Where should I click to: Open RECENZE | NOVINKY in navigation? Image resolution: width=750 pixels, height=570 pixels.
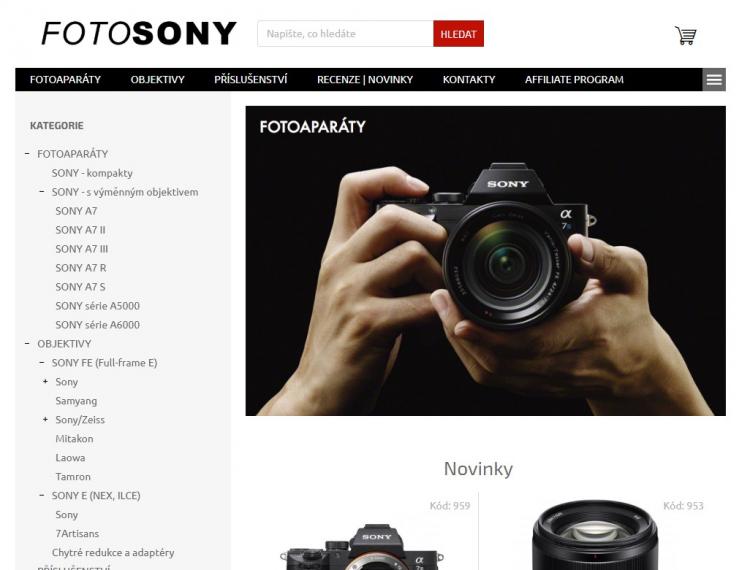(364, 79)
